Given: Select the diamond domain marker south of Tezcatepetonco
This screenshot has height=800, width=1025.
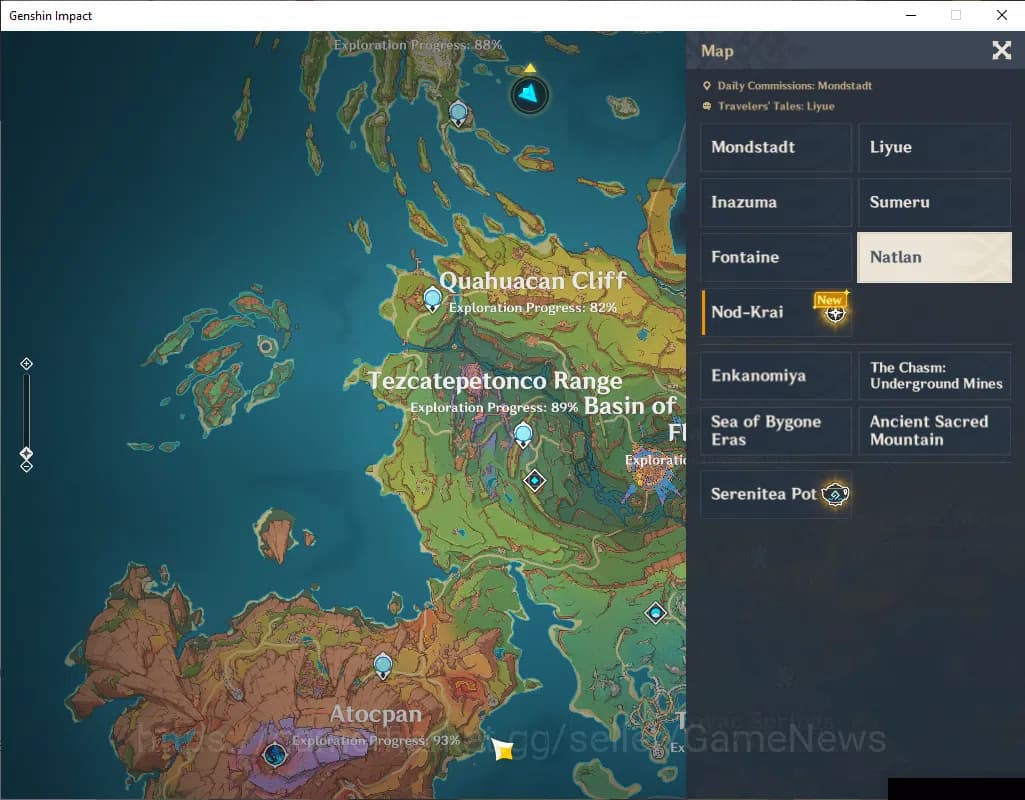Looking at the screenshot, I should [534, 481].
